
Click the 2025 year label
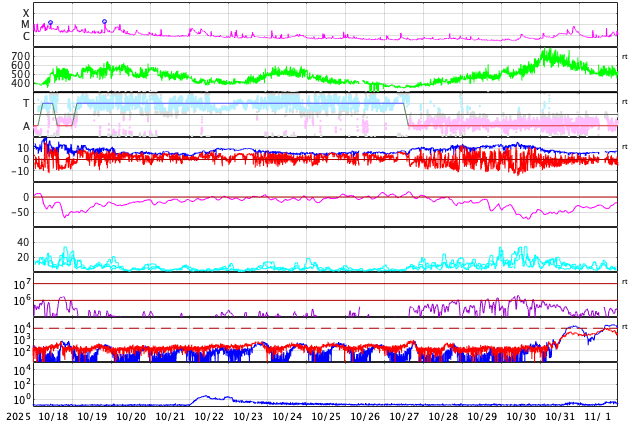pyautogui.click(x=18, y=416)
